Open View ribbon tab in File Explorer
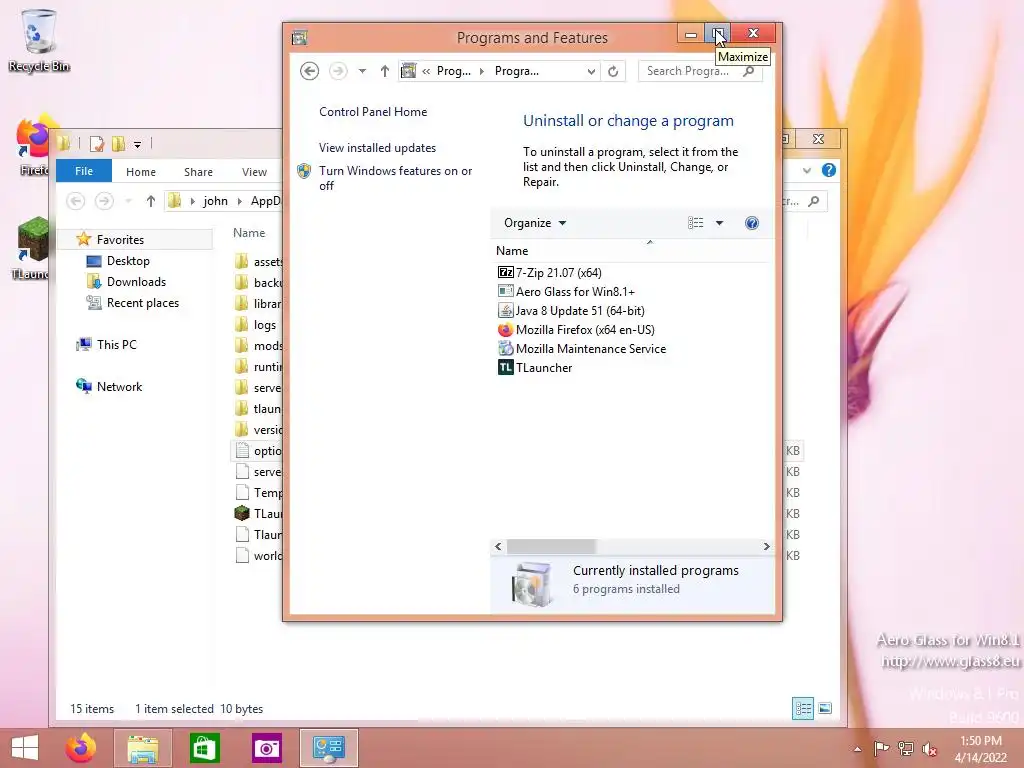The height and width of the screenshot is (768, 1024). tap(254, 172)
